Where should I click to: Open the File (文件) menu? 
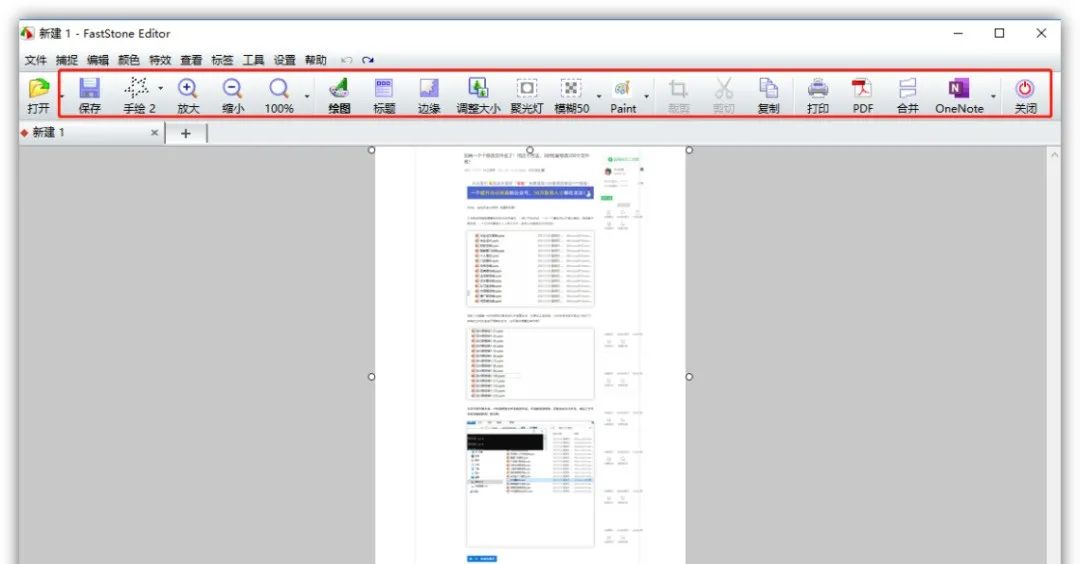pos(36,61)
